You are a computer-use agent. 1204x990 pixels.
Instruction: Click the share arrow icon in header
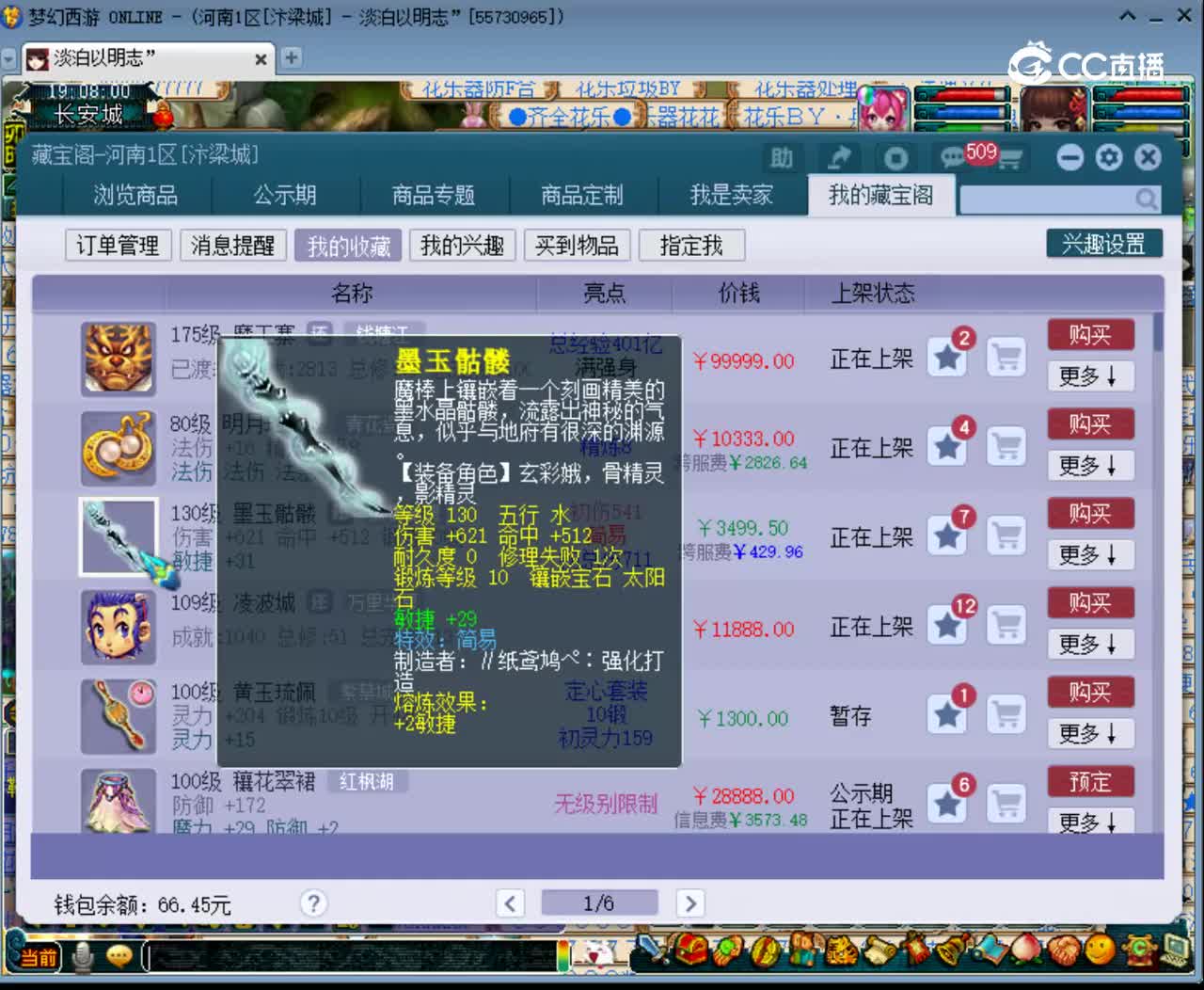coord(838,157)
